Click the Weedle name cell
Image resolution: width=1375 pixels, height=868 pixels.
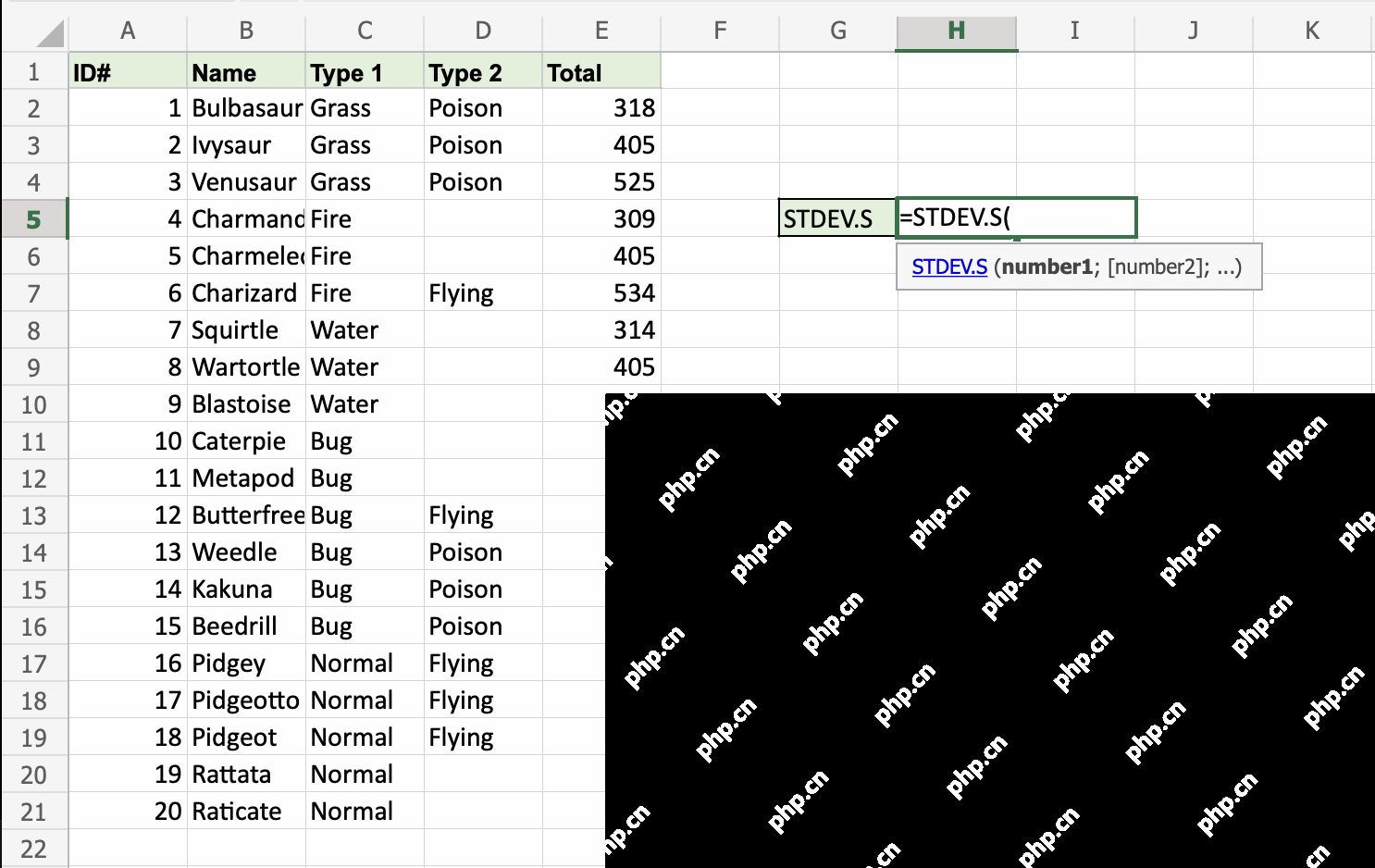pyautogui.click(x=246, y=552)
